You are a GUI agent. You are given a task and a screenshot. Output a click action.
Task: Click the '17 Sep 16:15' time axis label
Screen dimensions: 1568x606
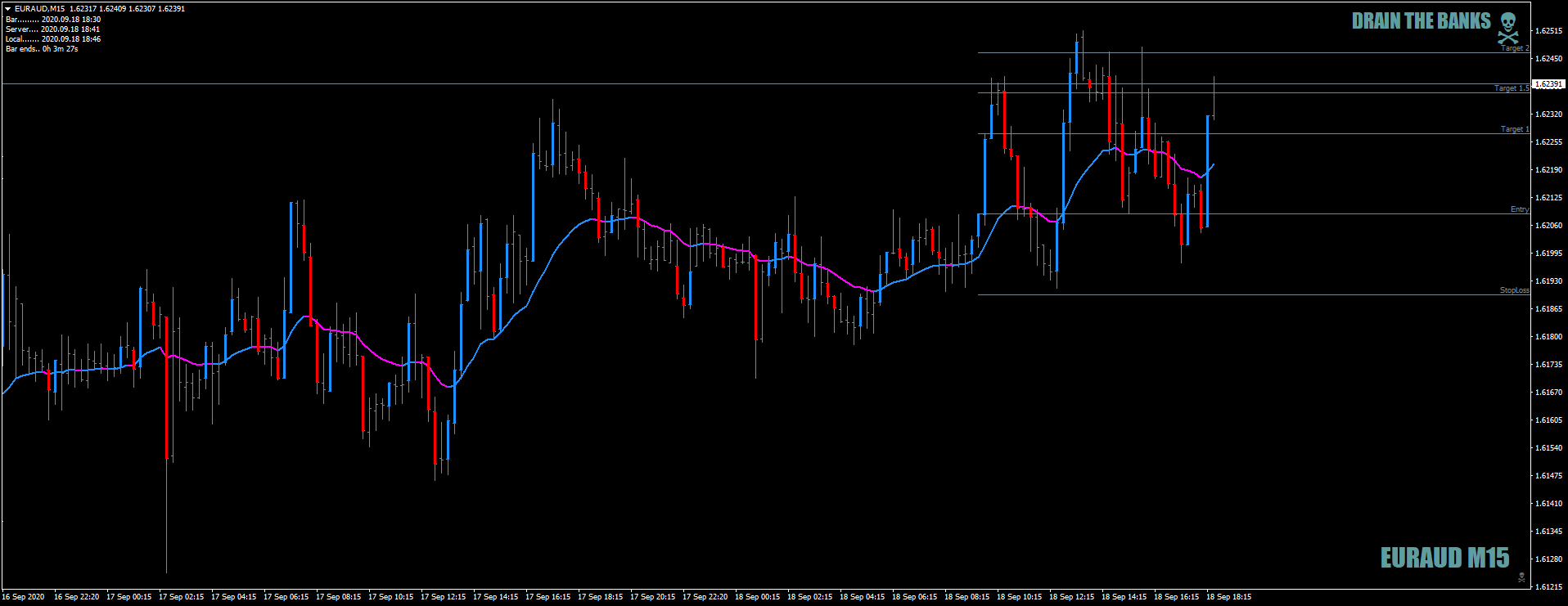(x=548, y=597)
